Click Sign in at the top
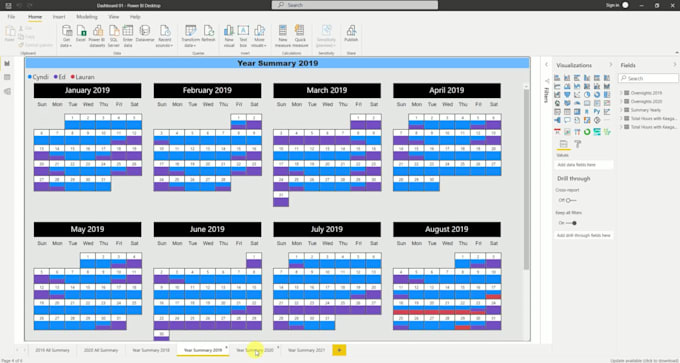 [612, 5]
